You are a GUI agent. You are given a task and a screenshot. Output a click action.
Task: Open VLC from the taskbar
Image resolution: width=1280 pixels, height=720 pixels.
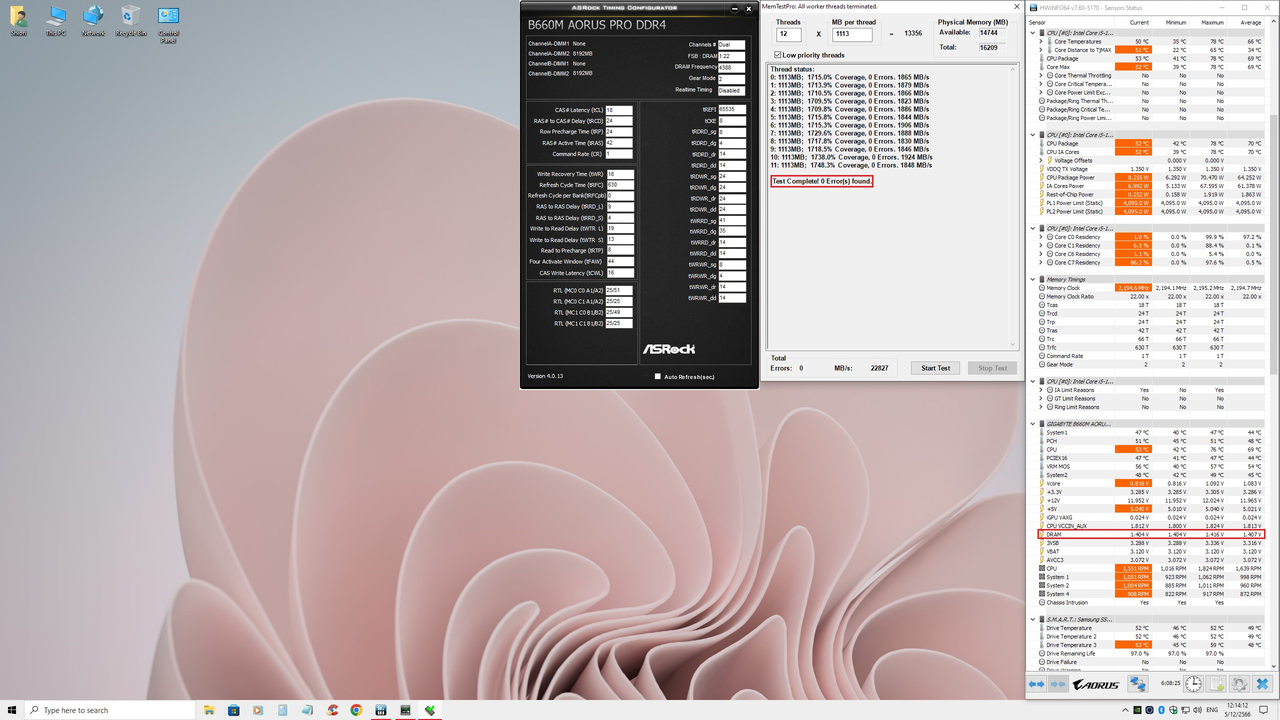(258, 710)
